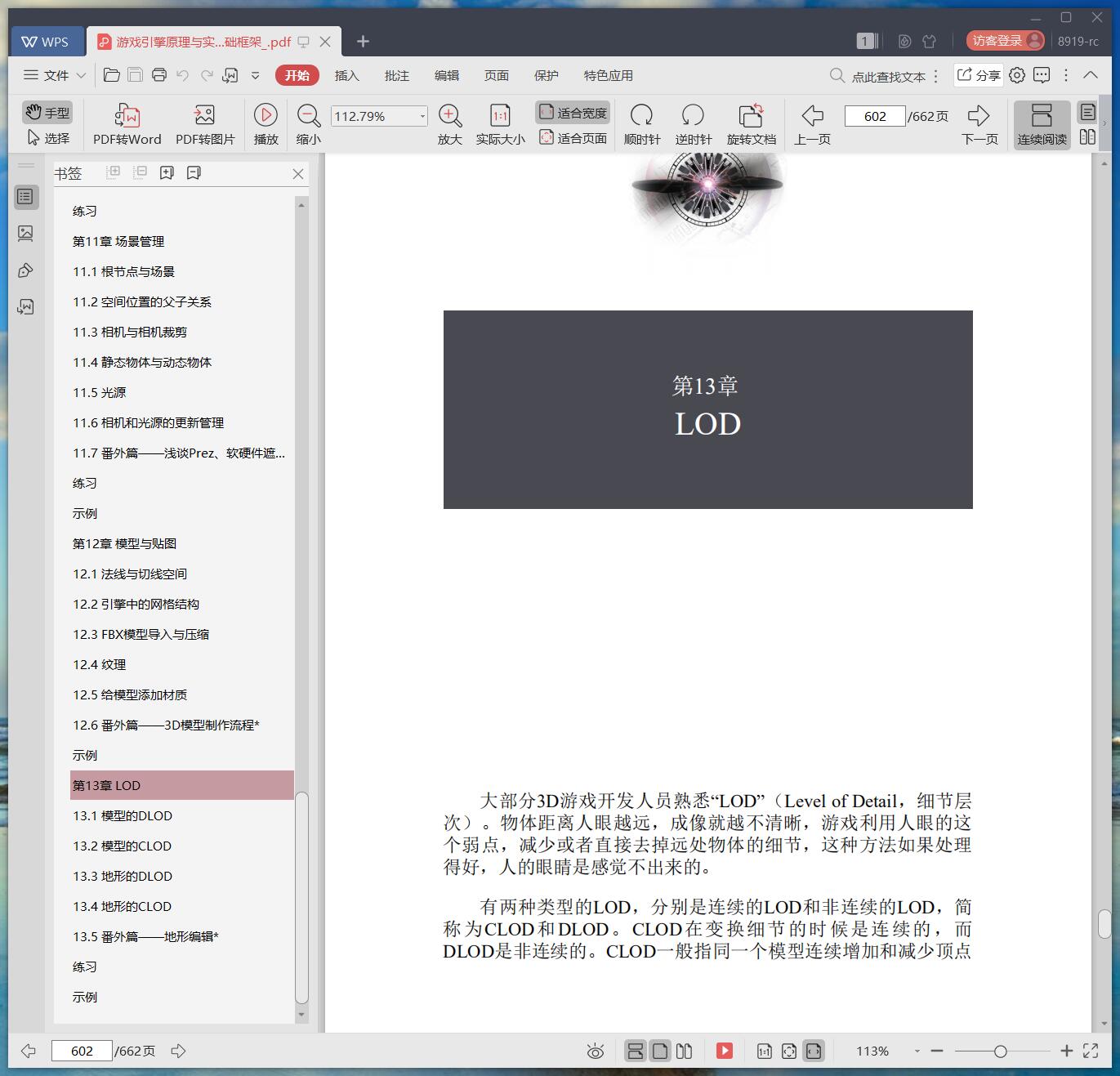Click the zoom out minus in status bar
This screenshot has height=1076, width=1120.
(x=937, y=1051)
